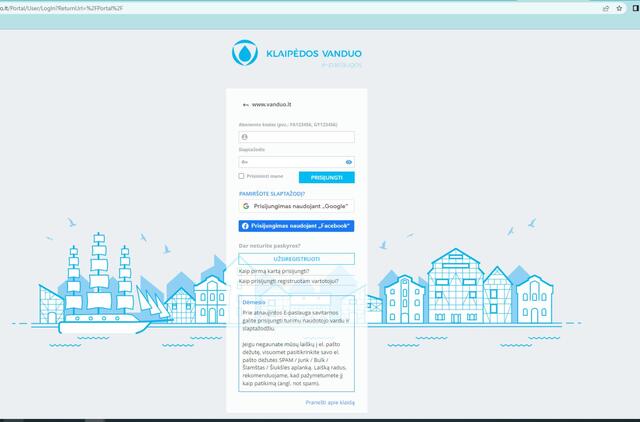
Task: Enable the "Prisiminti mane" checkbox
Action: pyautogui.click(x=241, y=176)
